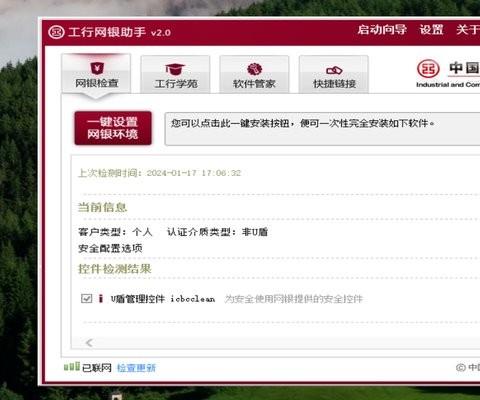480x400 pixels.
Task: Switch to the 工行学苑 tab
Action: pyautogui.click(x=175, y=74)
